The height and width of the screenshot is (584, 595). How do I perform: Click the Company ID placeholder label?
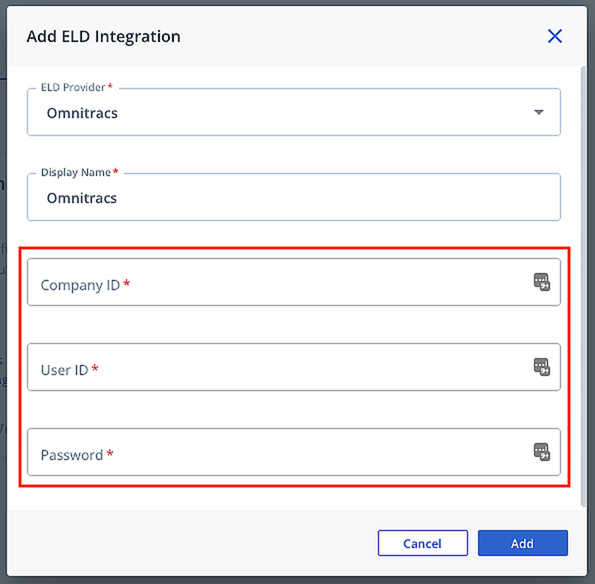[85, 285]
